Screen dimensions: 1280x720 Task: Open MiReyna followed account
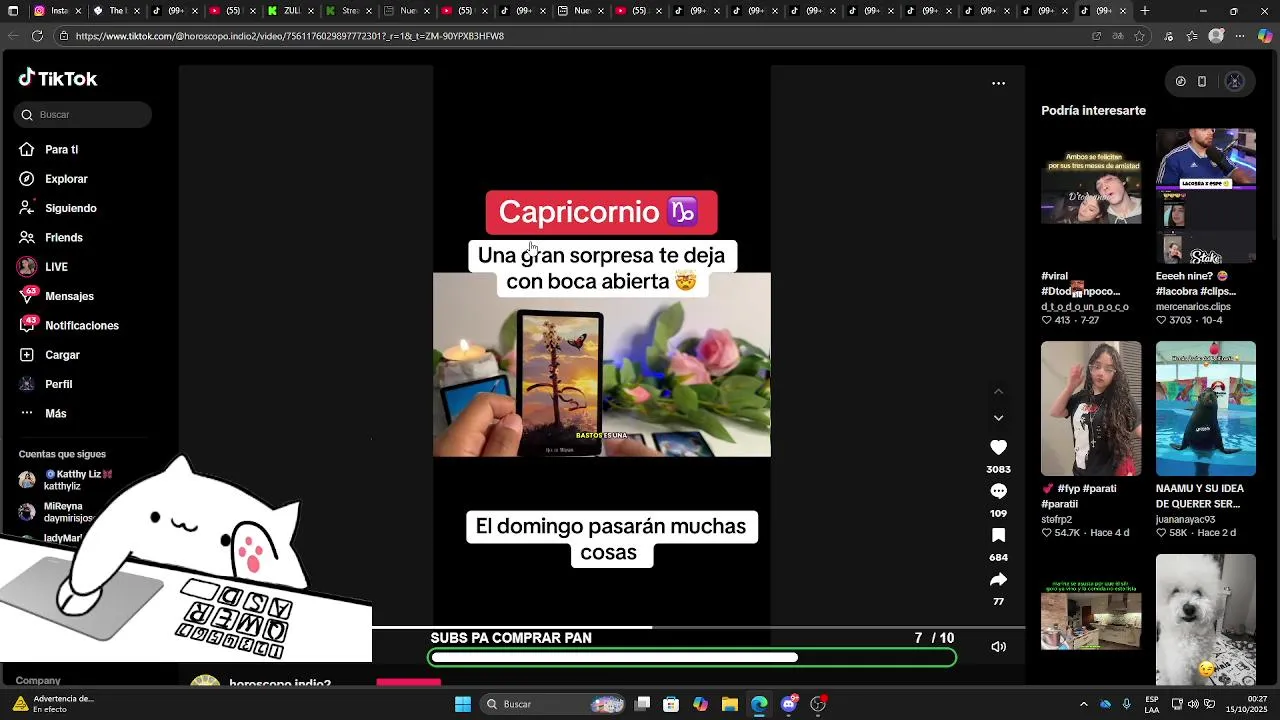(x=58, y=512)
